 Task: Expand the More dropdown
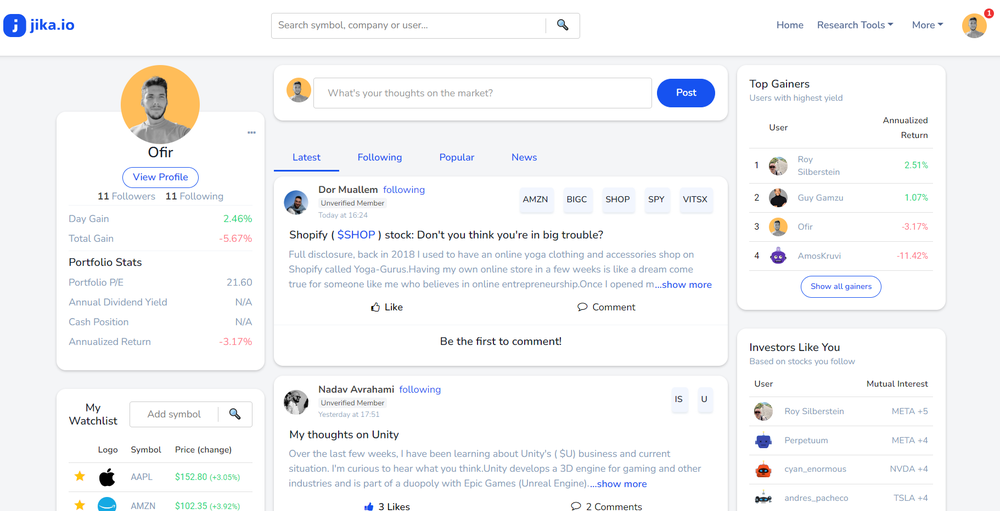(x=927, y=25)
